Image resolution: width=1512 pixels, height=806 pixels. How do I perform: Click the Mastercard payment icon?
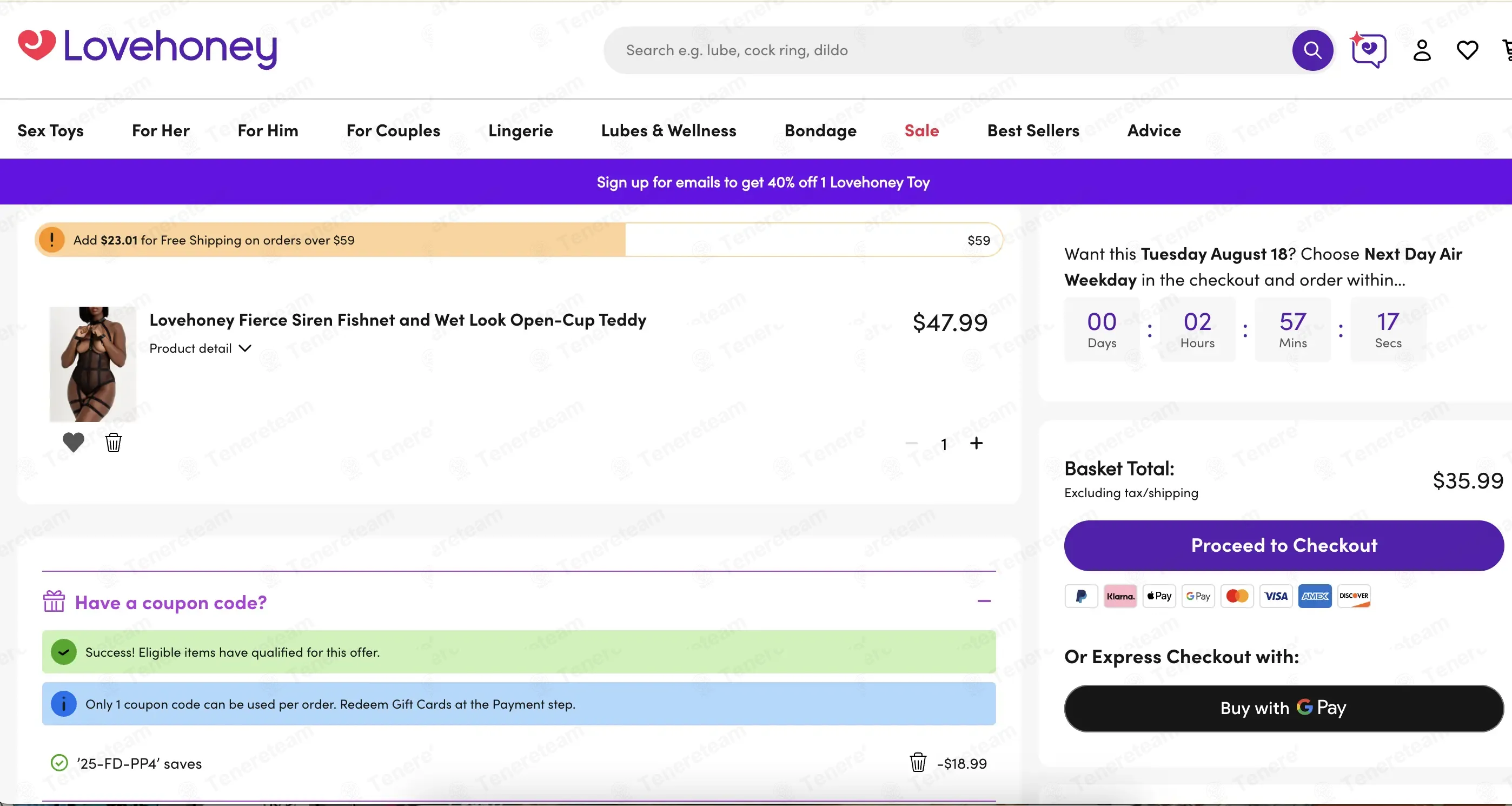(x=1237, y=596)
